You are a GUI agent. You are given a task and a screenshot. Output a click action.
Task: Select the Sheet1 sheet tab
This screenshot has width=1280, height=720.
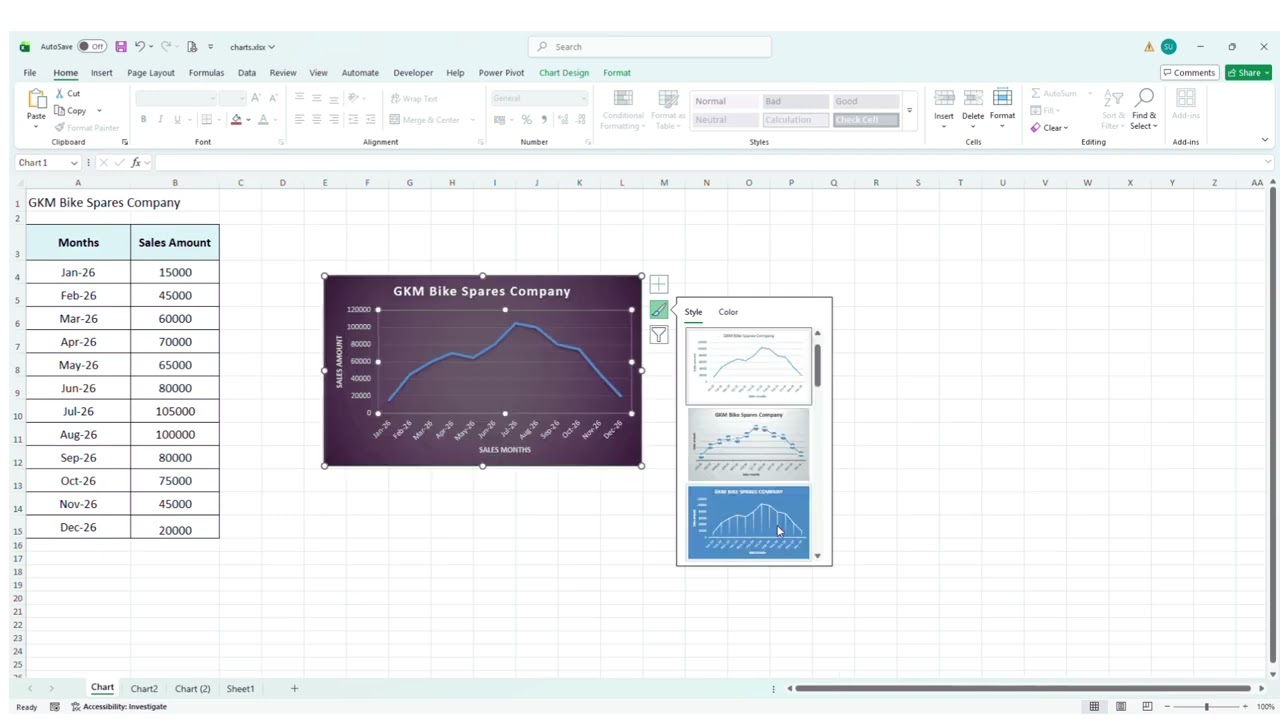click(x=240, y=689)
